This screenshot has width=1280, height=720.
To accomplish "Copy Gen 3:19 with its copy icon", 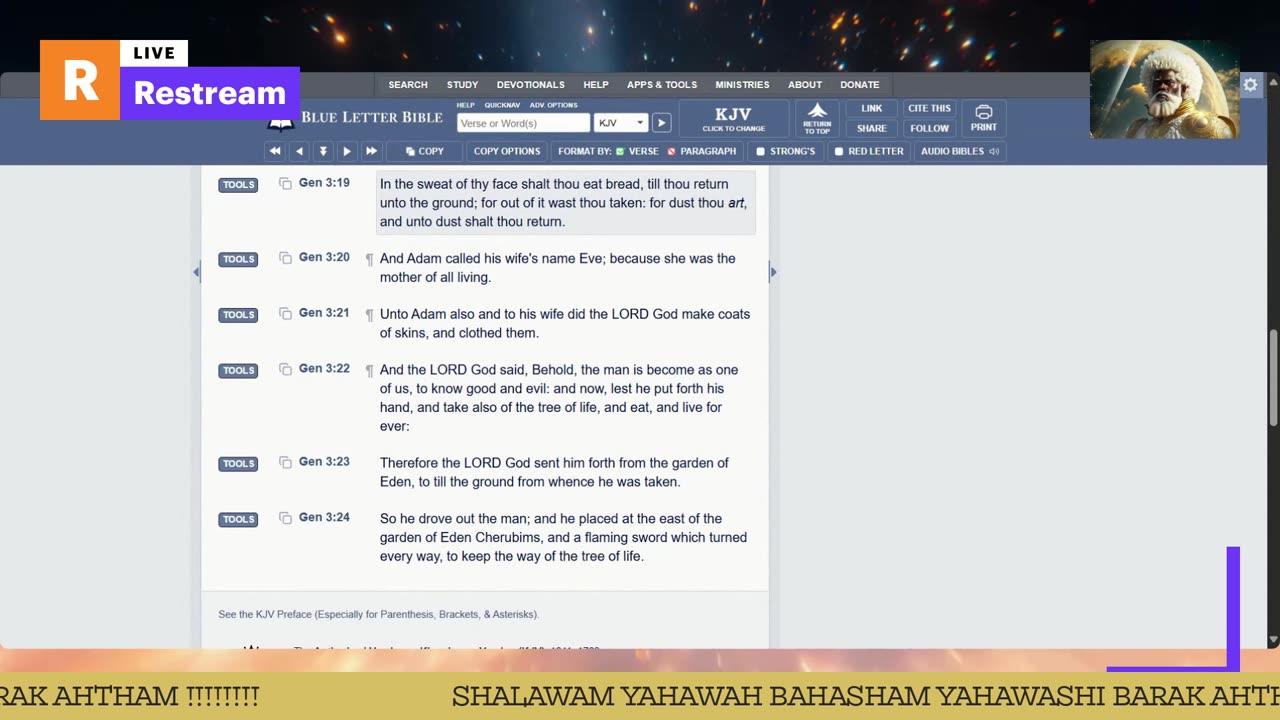I will pyautogui.click(x=285, y=184).
